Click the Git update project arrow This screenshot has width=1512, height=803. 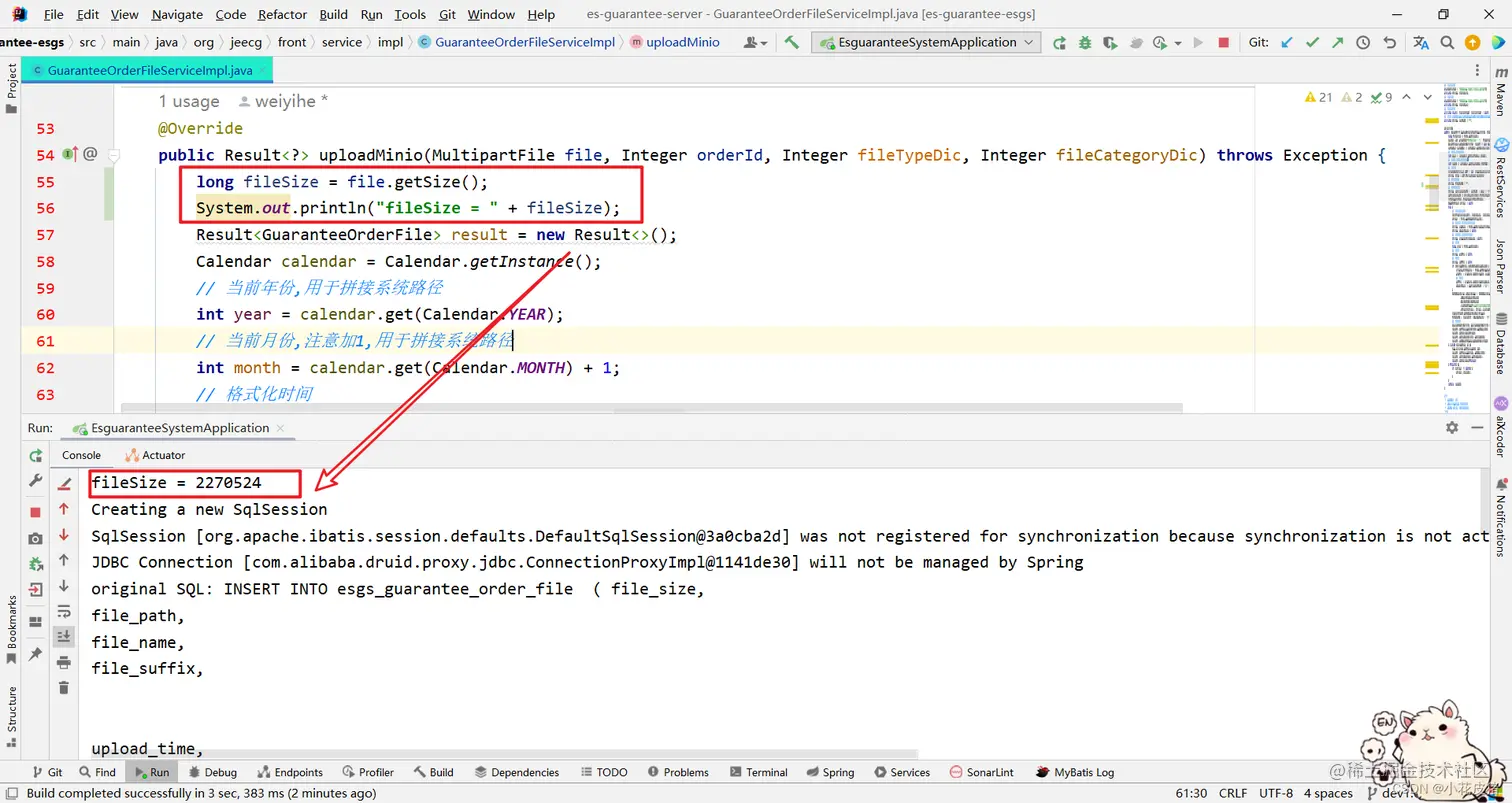point(1287,42)
